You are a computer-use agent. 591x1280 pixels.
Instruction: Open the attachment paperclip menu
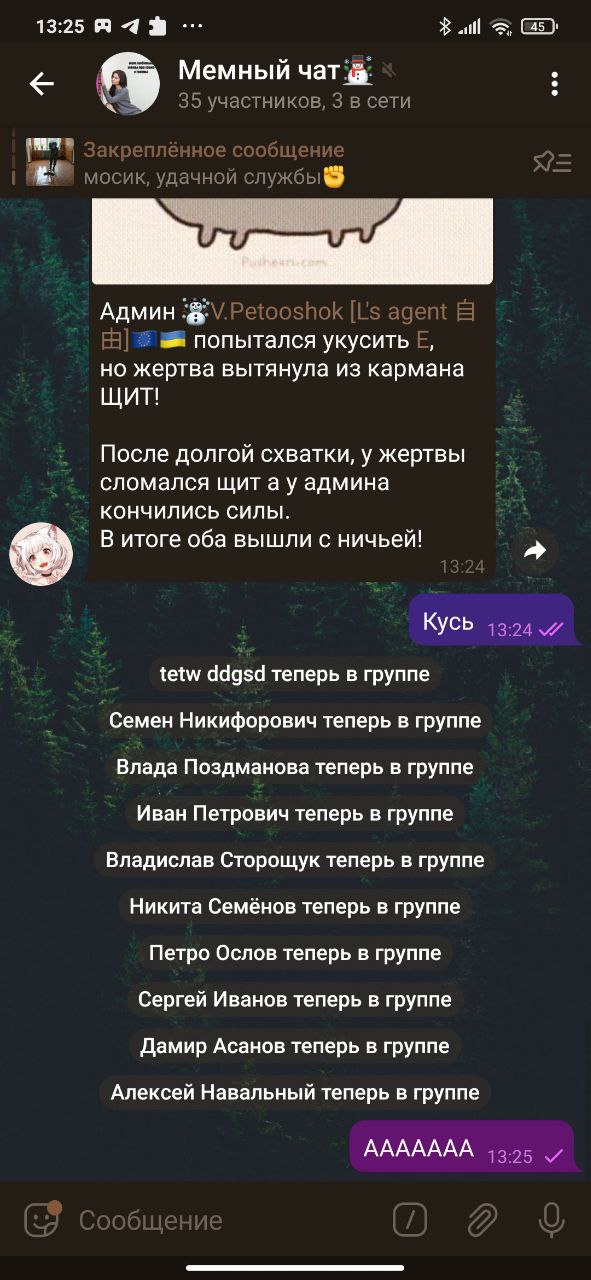(482, 1219)
